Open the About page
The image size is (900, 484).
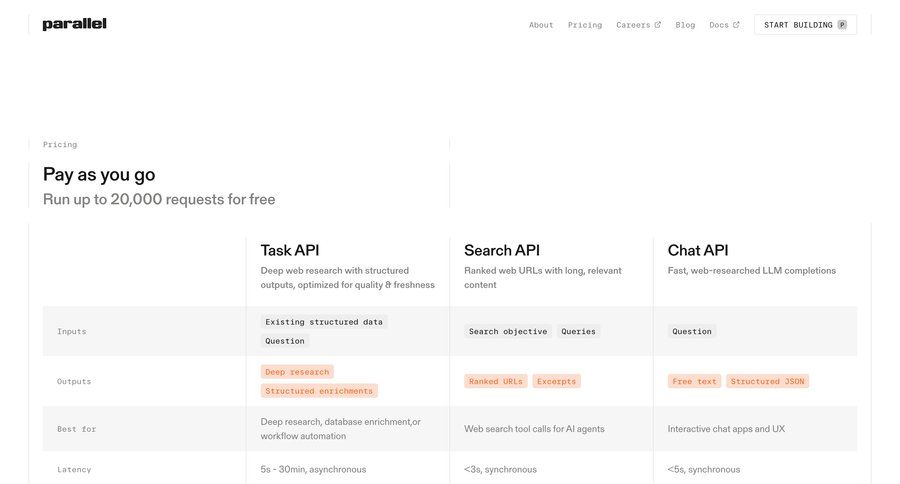[541, 25]
